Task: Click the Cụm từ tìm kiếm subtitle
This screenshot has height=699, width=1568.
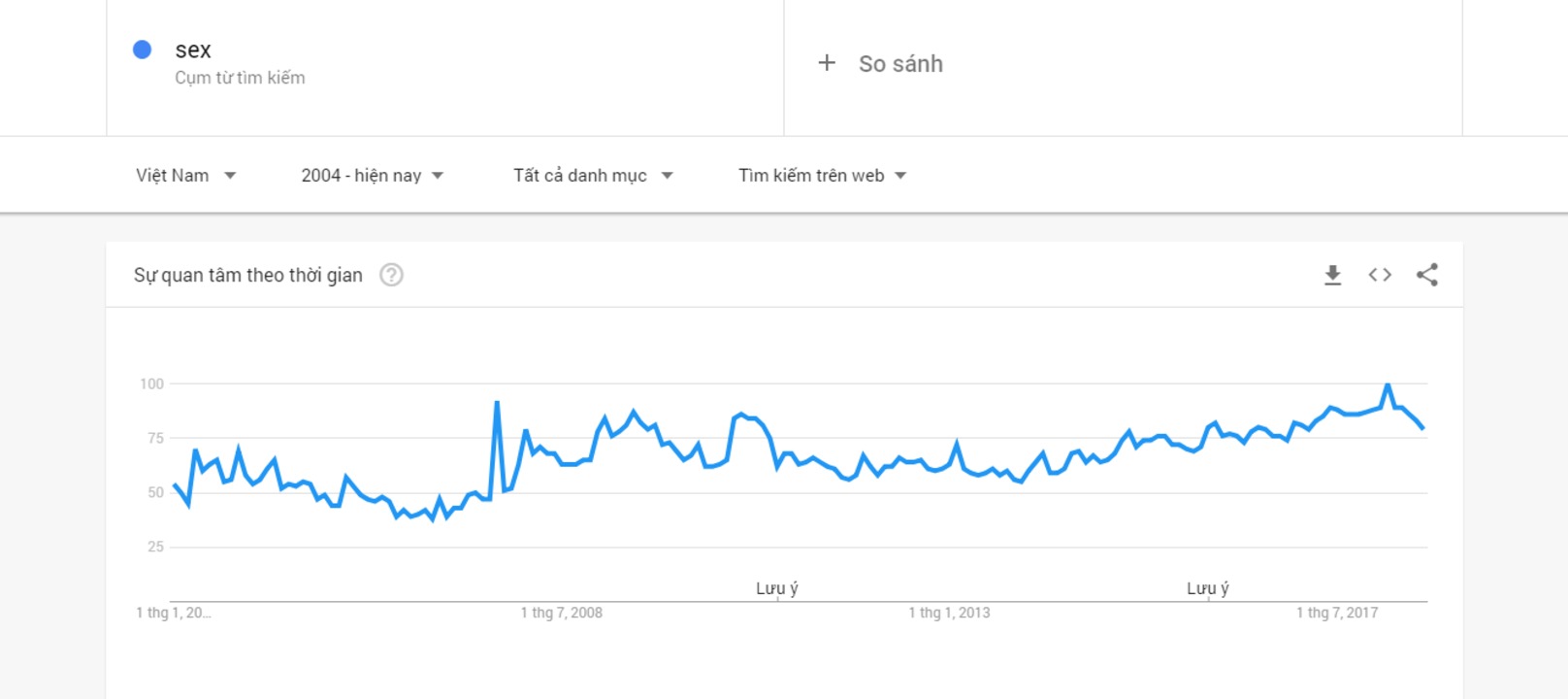Action: 240,78
